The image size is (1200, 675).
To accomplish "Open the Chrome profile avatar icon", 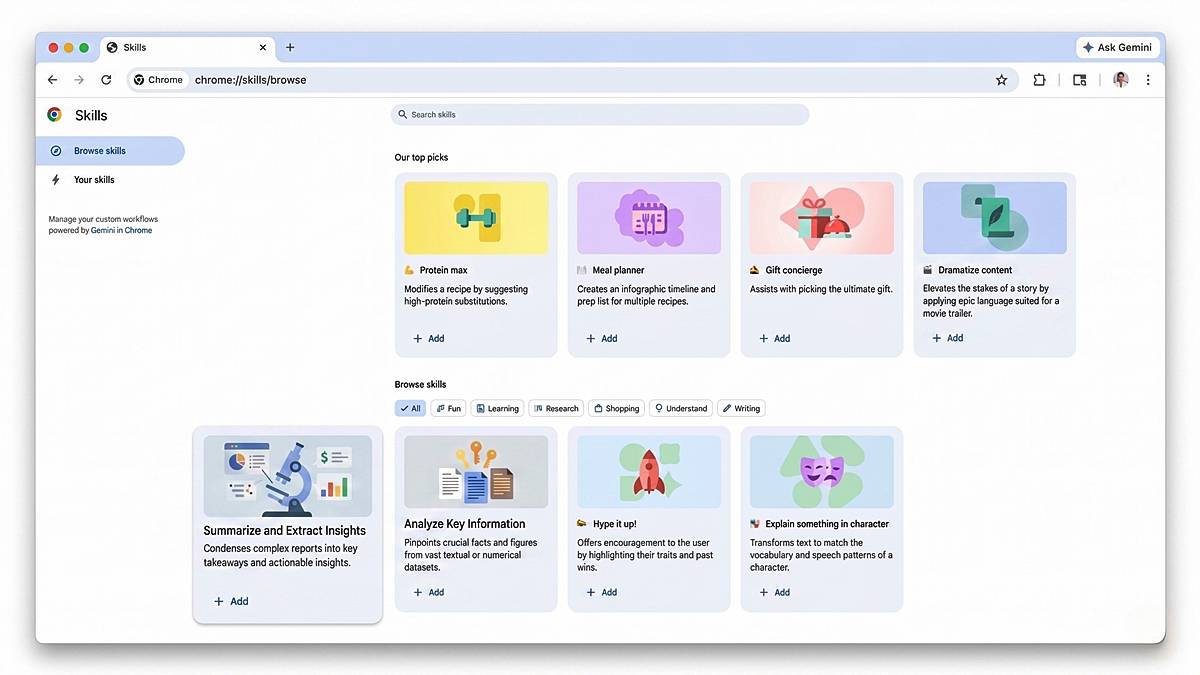I will tap(1120, 79).
